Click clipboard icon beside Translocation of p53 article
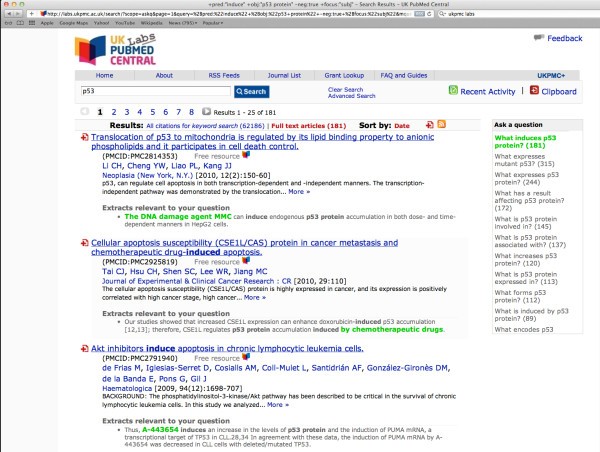 [x=85, y=137]
